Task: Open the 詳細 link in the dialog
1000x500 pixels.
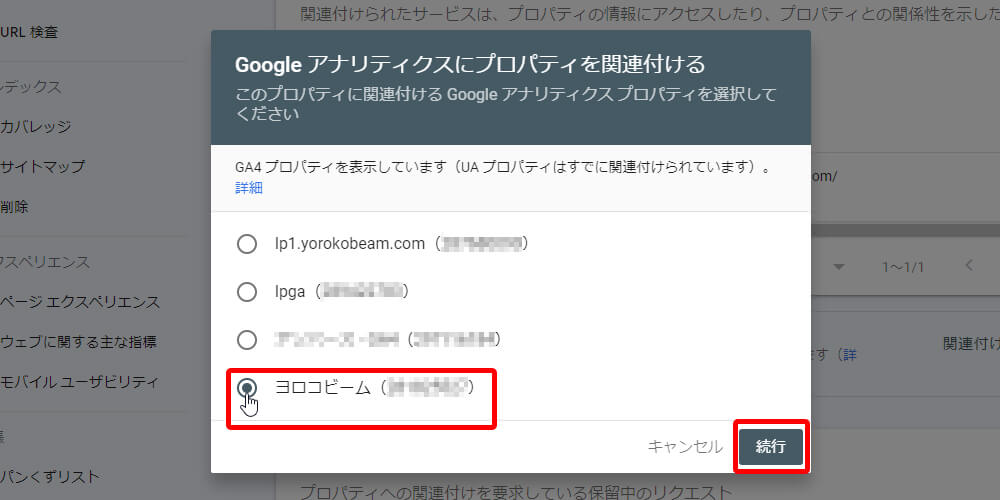Action: click(x=249, y=188)
